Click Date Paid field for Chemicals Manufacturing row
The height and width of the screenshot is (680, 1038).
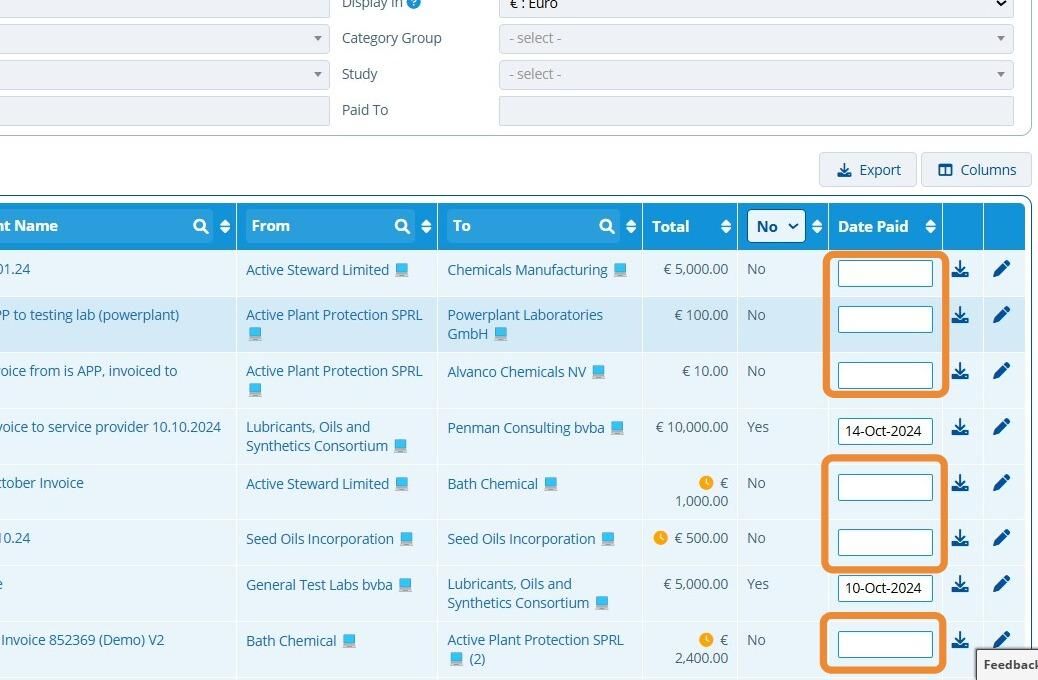click(885, 273)
